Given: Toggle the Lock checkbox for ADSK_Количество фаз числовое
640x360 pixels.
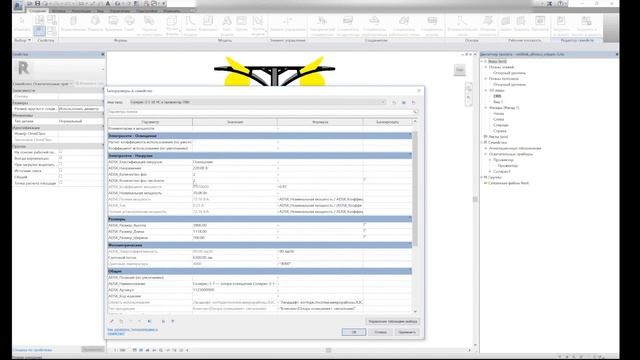Looking at the screenshot, I should click(x=364, y=180).
